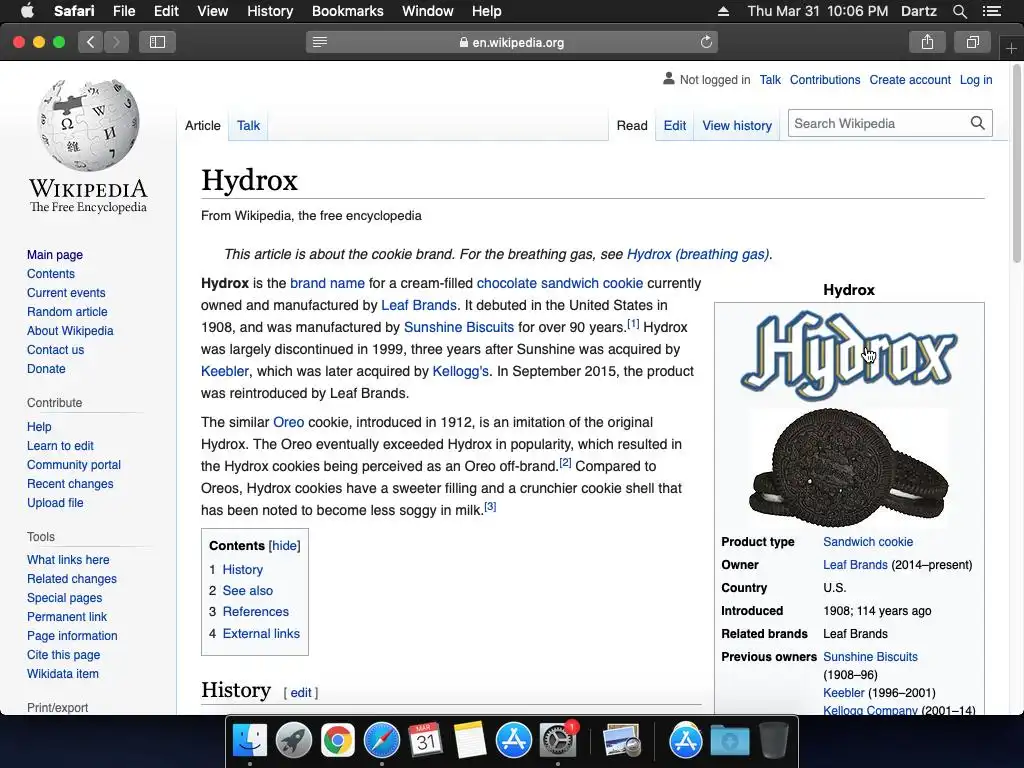
Task: Jump to References in contents
Action: coord(255,611)
